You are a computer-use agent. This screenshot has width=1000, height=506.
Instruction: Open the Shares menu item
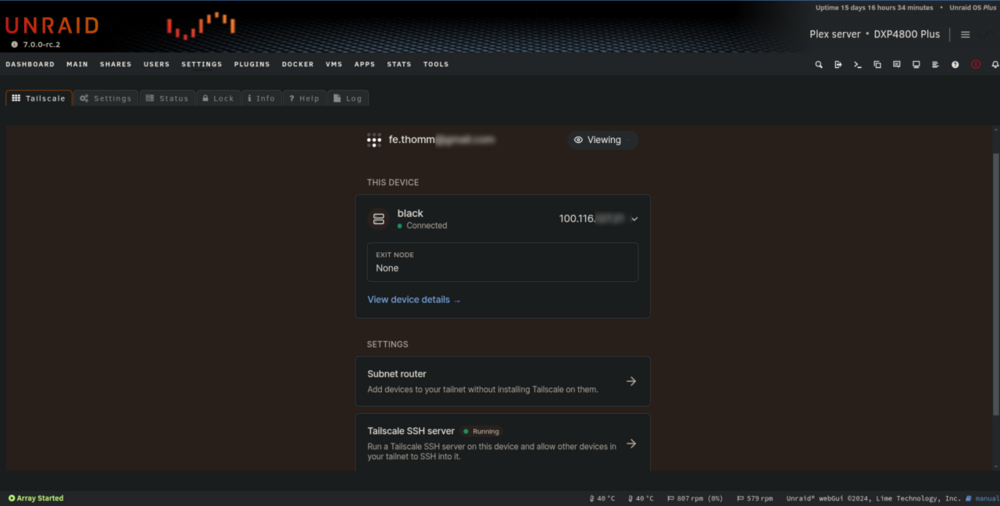click(115, 64)
